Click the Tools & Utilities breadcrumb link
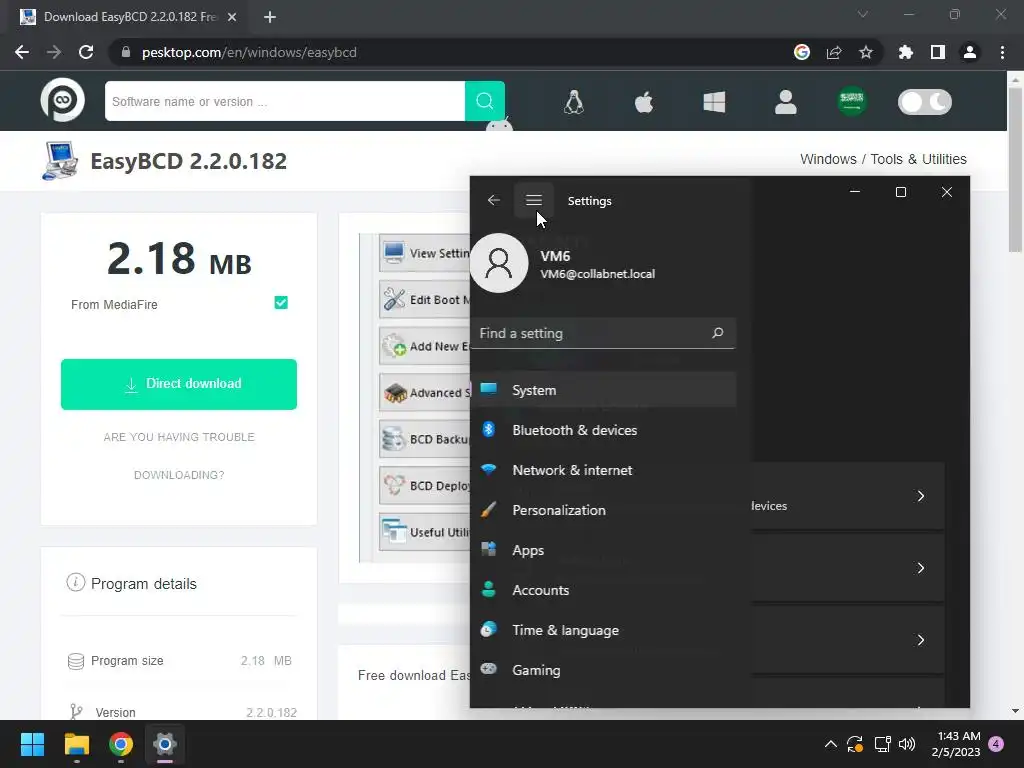Image resolution: width=1024 pixels, height=768 pixels. coord(918,159)
